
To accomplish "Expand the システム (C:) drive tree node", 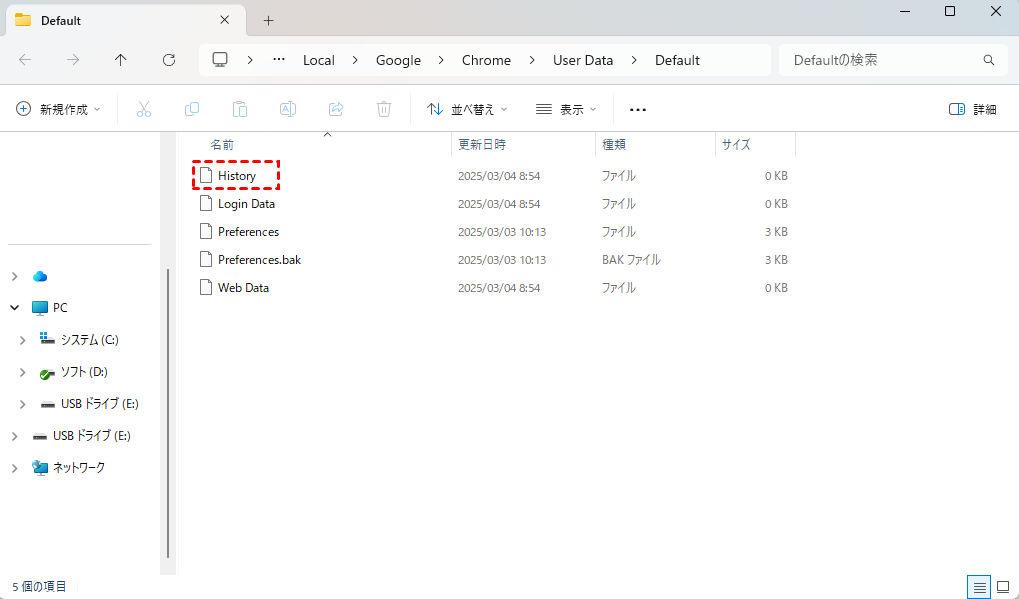I will click(23, 340).
